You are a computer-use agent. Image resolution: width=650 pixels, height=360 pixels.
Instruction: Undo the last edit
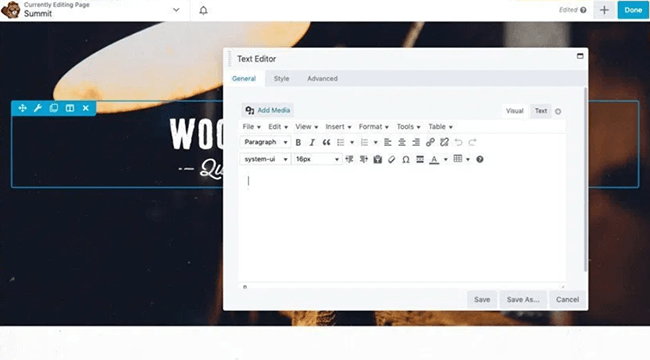pyautogui.click(x=458, y=142)
